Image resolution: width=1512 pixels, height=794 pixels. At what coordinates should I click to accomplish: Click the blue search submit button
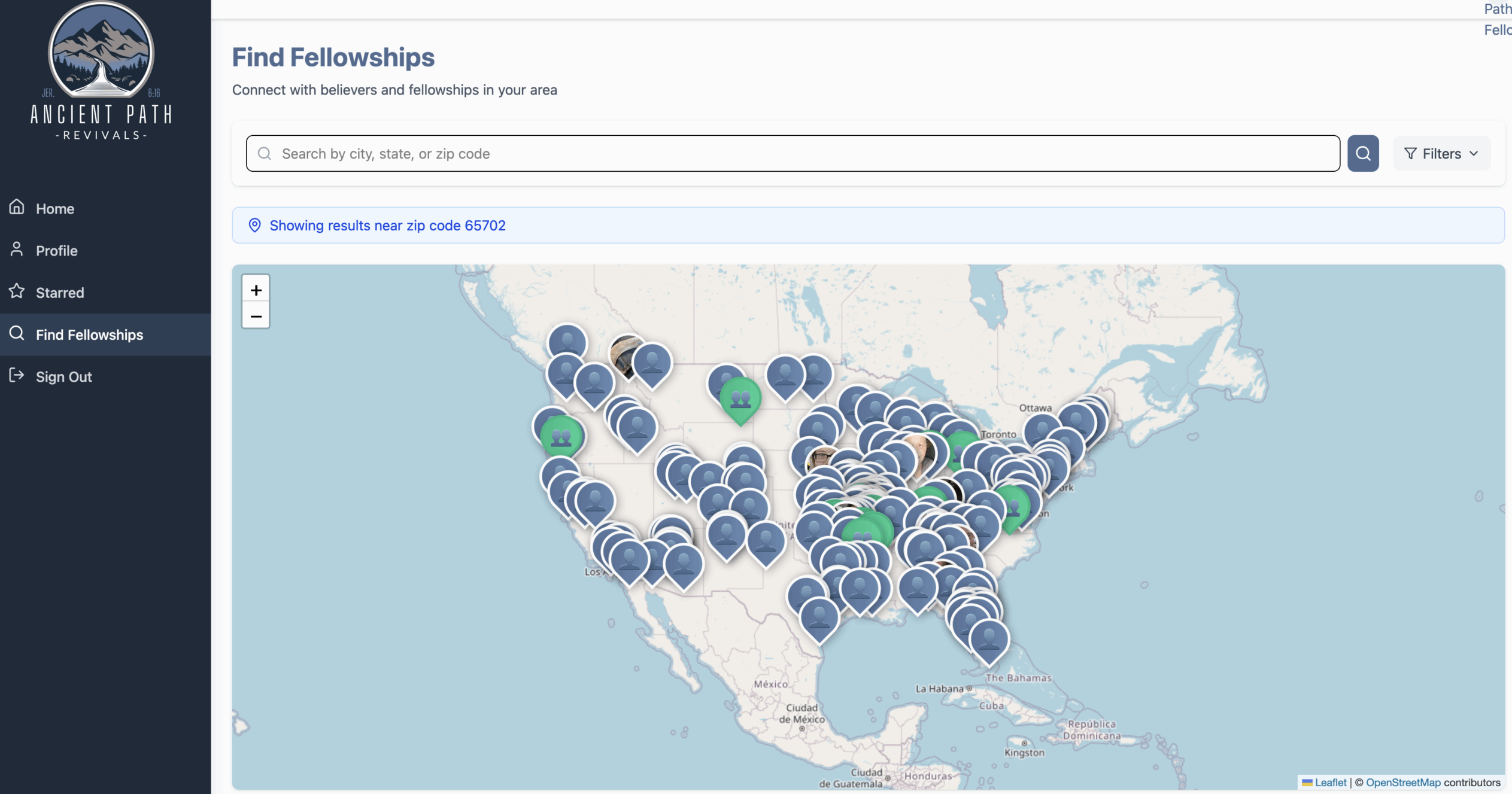click(1362, 154)
